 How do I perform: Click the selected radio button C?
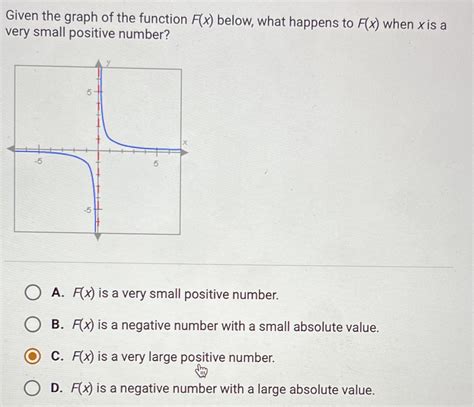click(x=33, y=356)
